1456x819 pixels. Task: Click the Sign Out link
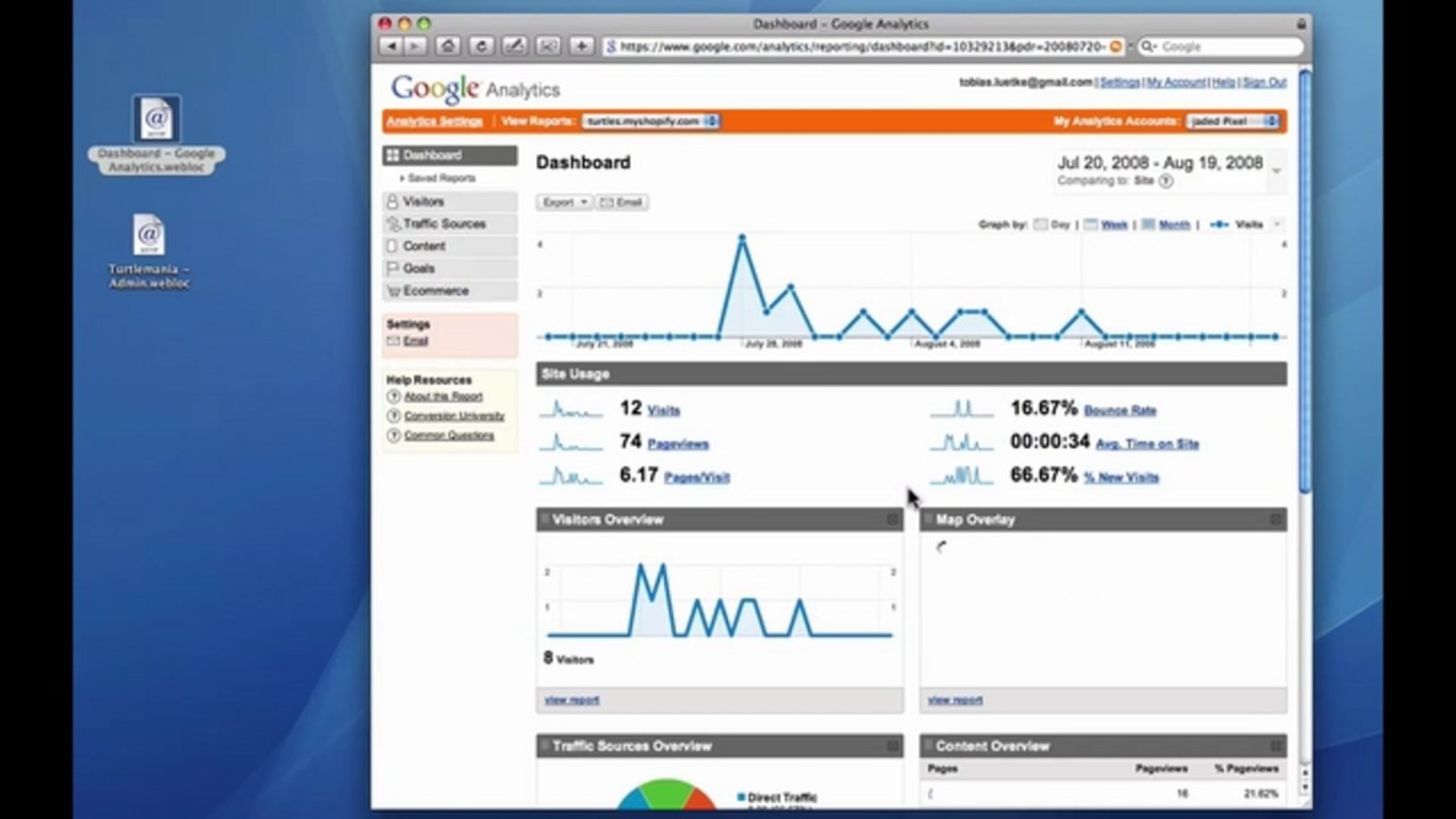1265,82
